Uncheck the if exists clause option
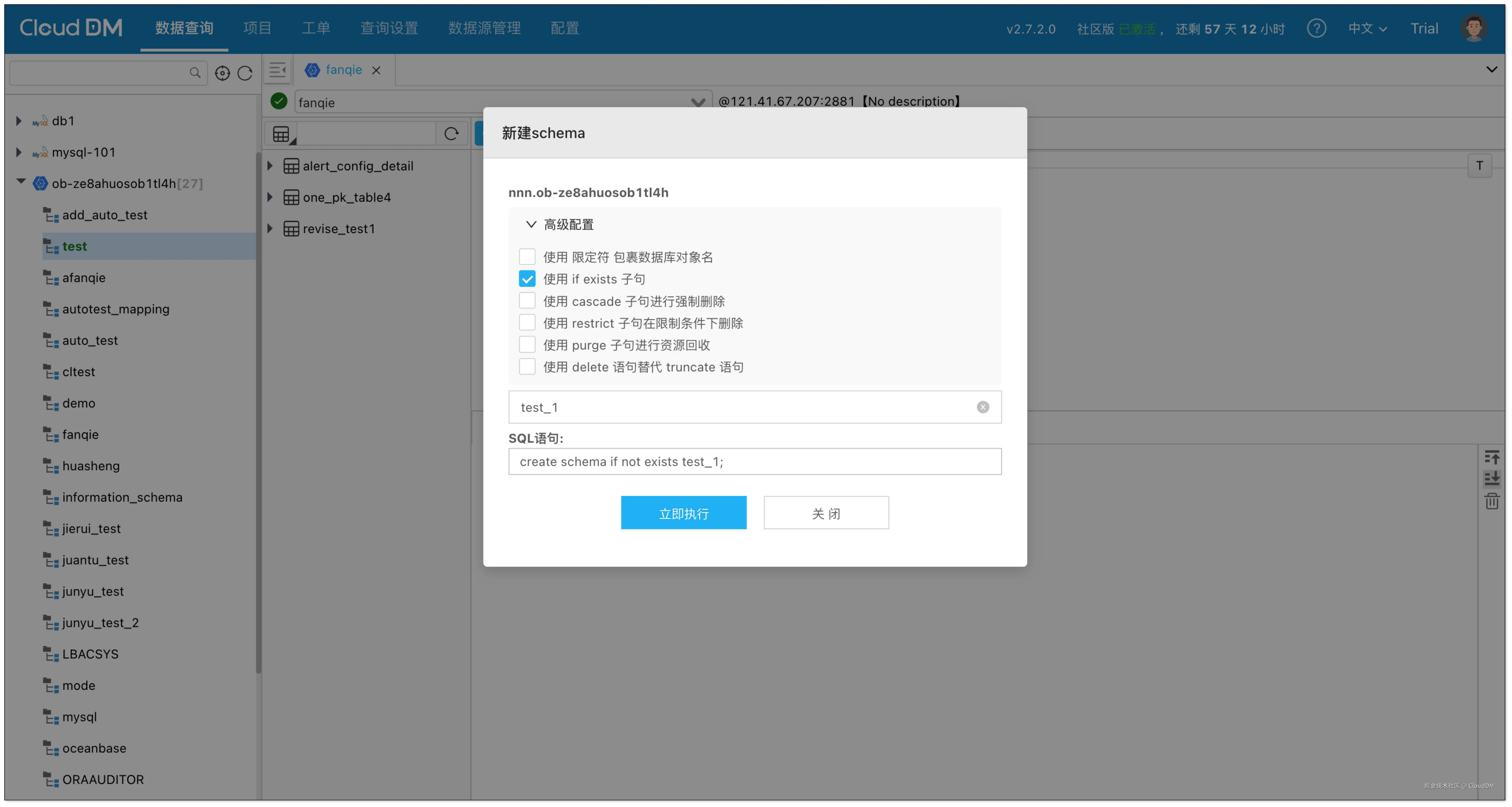Screen dimensions: 1512x807 [x=527, y=279]
